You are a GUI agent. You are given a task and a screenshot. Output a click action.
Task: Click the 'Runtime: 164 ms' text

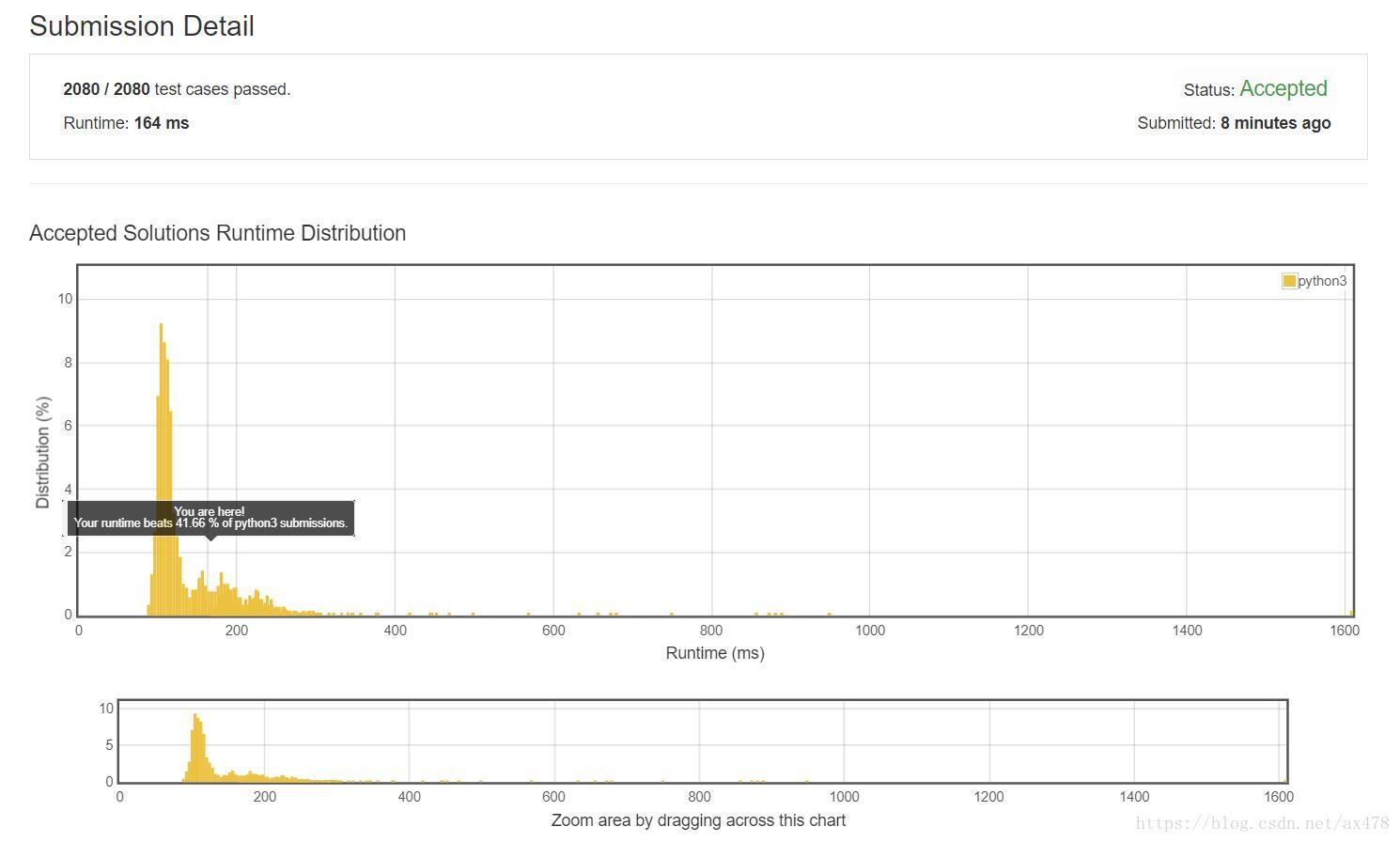(x=126, y=123)
